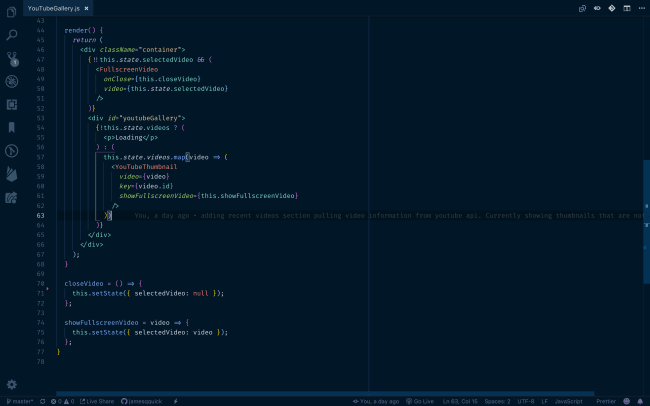Image resolution: width=650 pixels, height=406 pixels.
Task: Close the YouTubeGallery.js tab
Action: click(x=88, y=8)
